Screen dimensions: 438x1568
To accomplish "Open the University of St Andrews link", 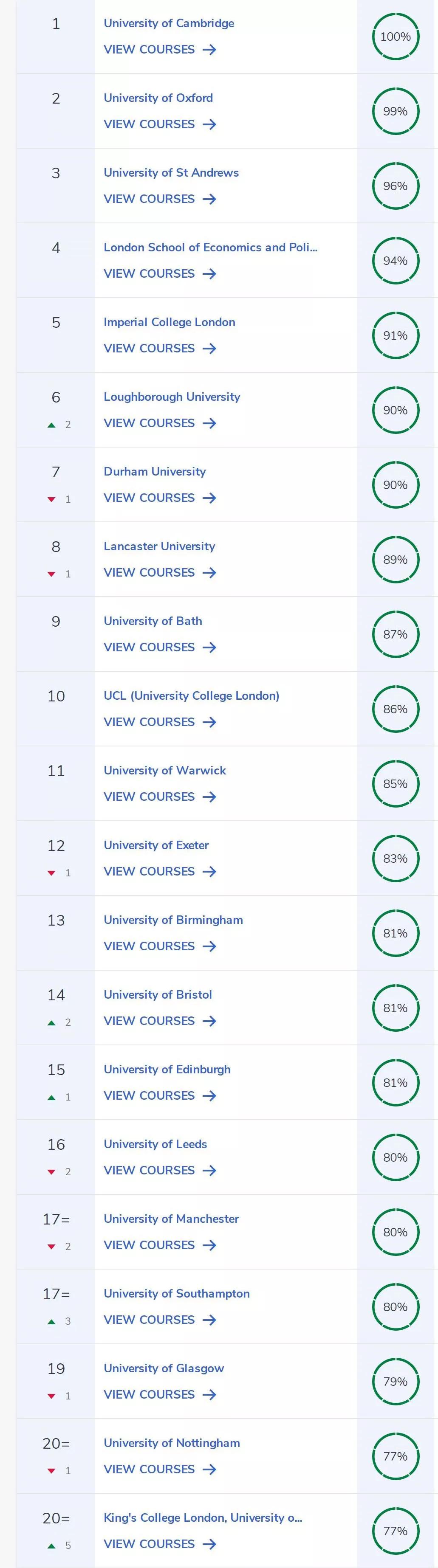I will point(171,172).
